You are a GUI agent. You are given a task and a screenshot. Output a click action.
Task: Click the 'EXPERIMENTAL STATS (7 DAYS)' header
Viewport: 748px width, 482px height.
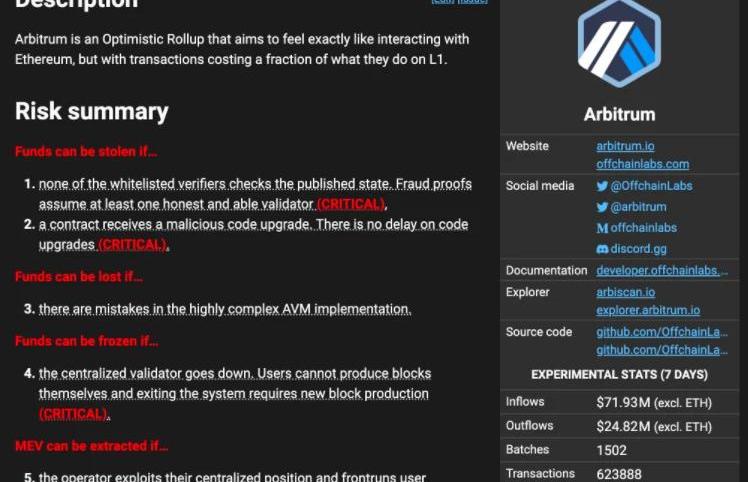[x=619, y=375]
